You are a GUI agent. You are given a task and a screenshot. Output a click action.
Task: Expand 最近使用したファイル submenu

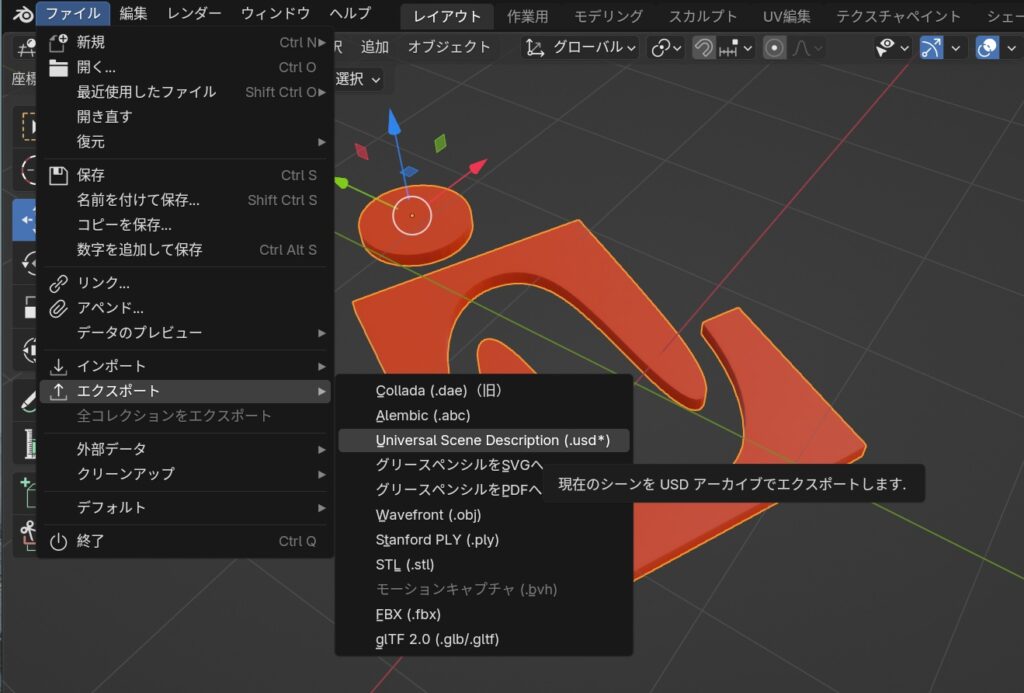coord(185,92)
